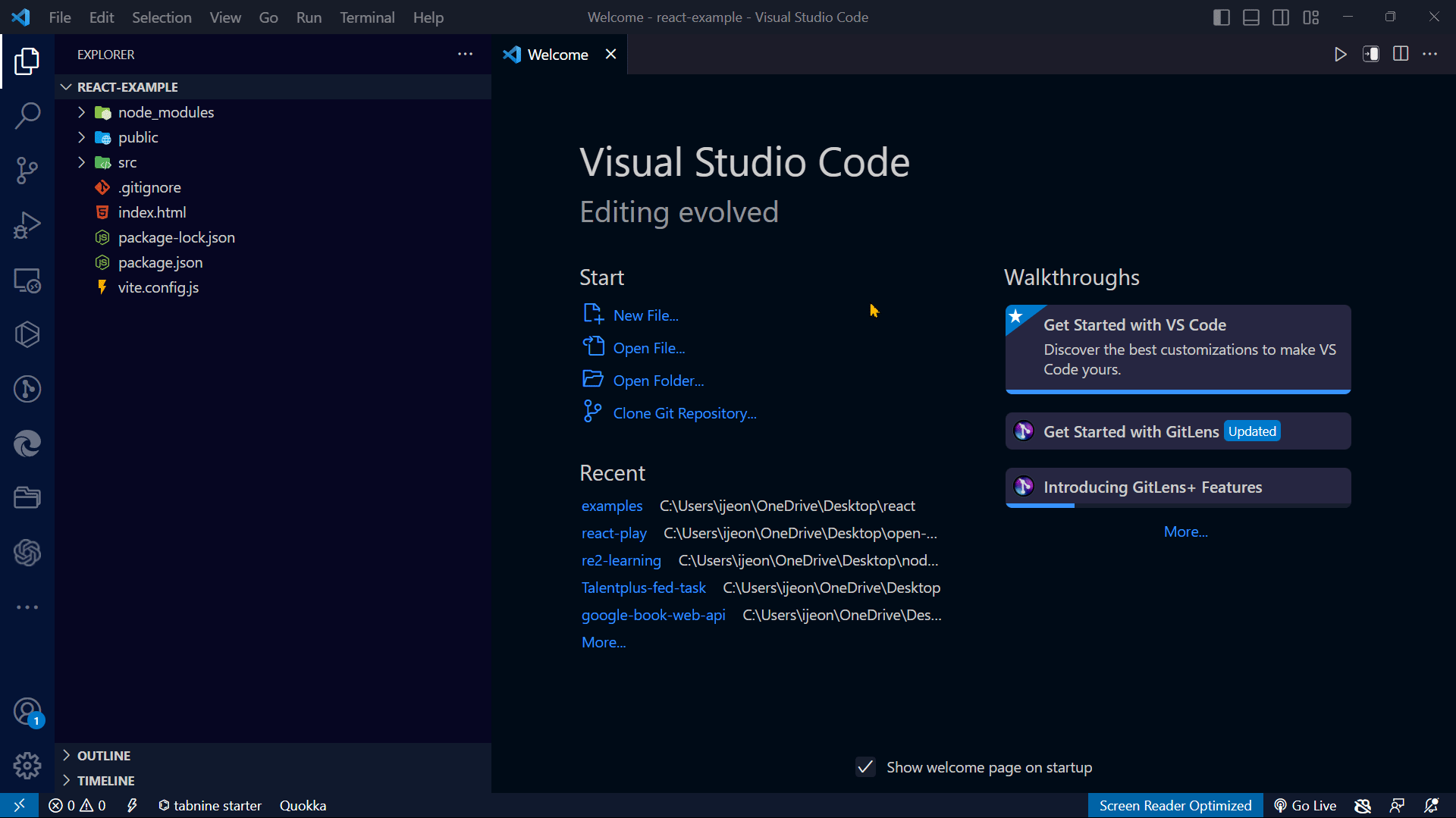Open the Terminal menu
Viewport: 1456px width, 818px height.
[x=367, y=17]
